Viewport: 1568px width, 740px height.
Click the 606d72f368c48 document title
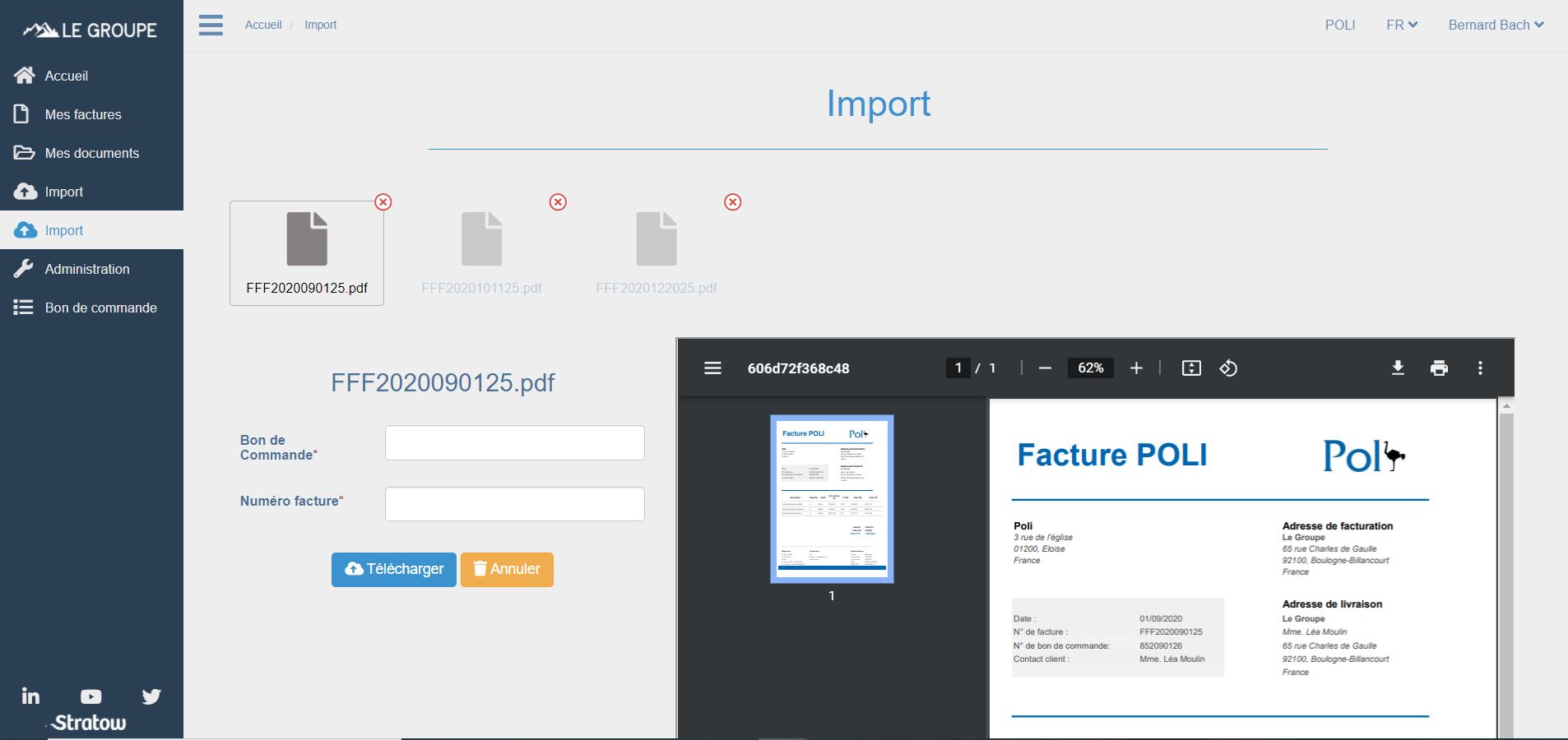pos(798,368)
